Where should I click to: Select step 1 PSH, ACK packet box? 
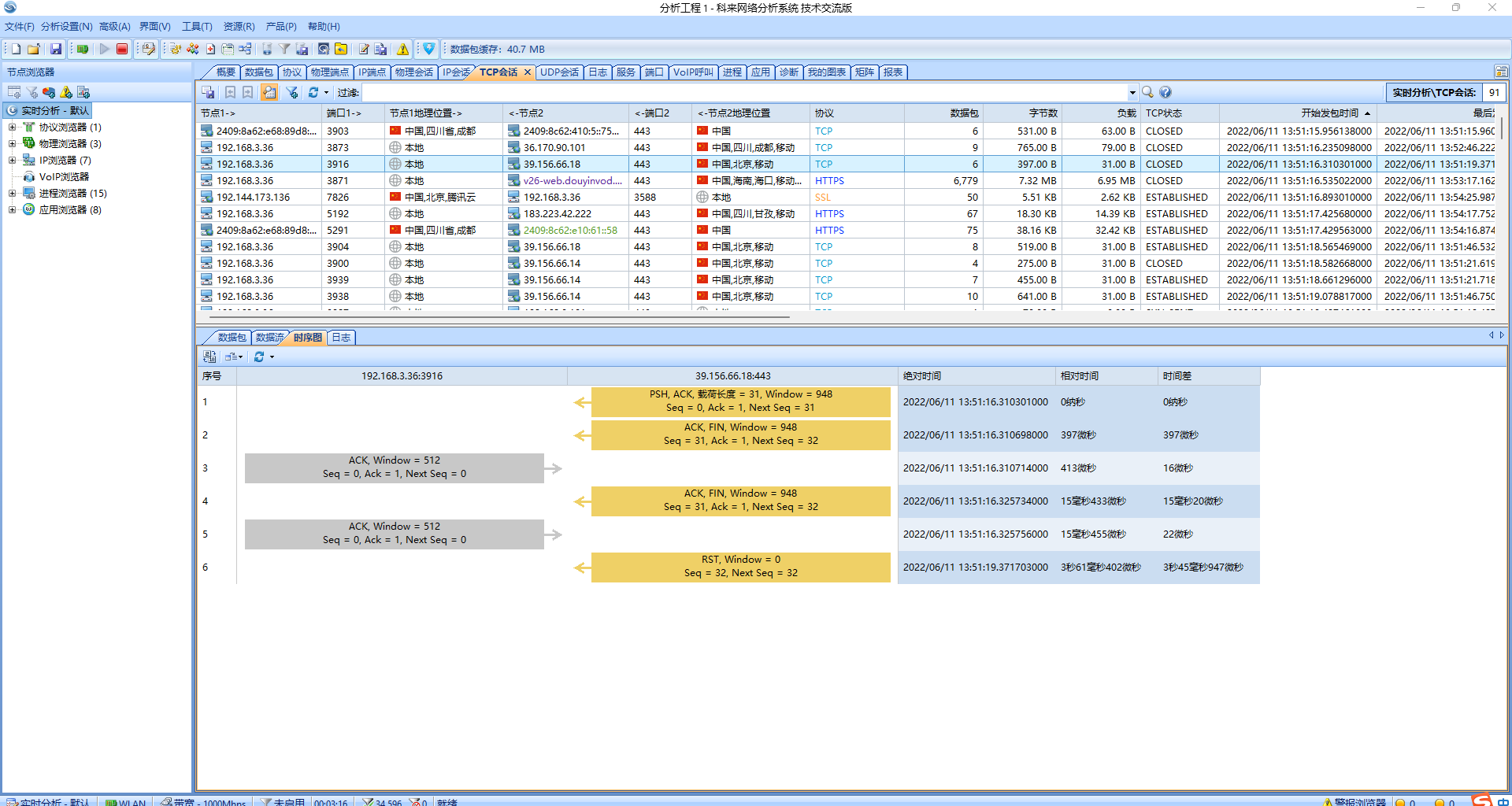(x=741, y=401)
